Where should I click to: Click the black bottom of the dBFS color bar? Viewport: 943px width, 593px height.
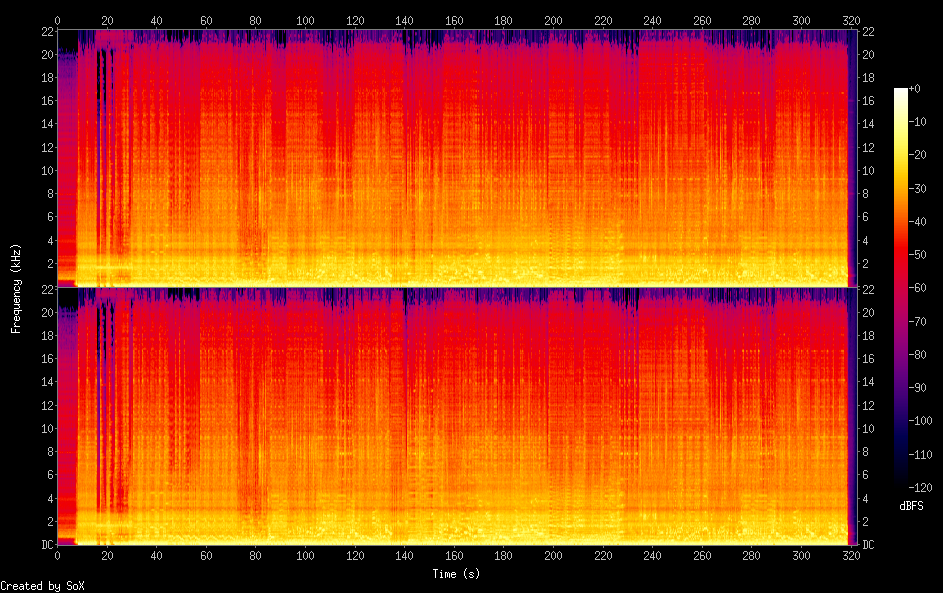click(901, 480)
